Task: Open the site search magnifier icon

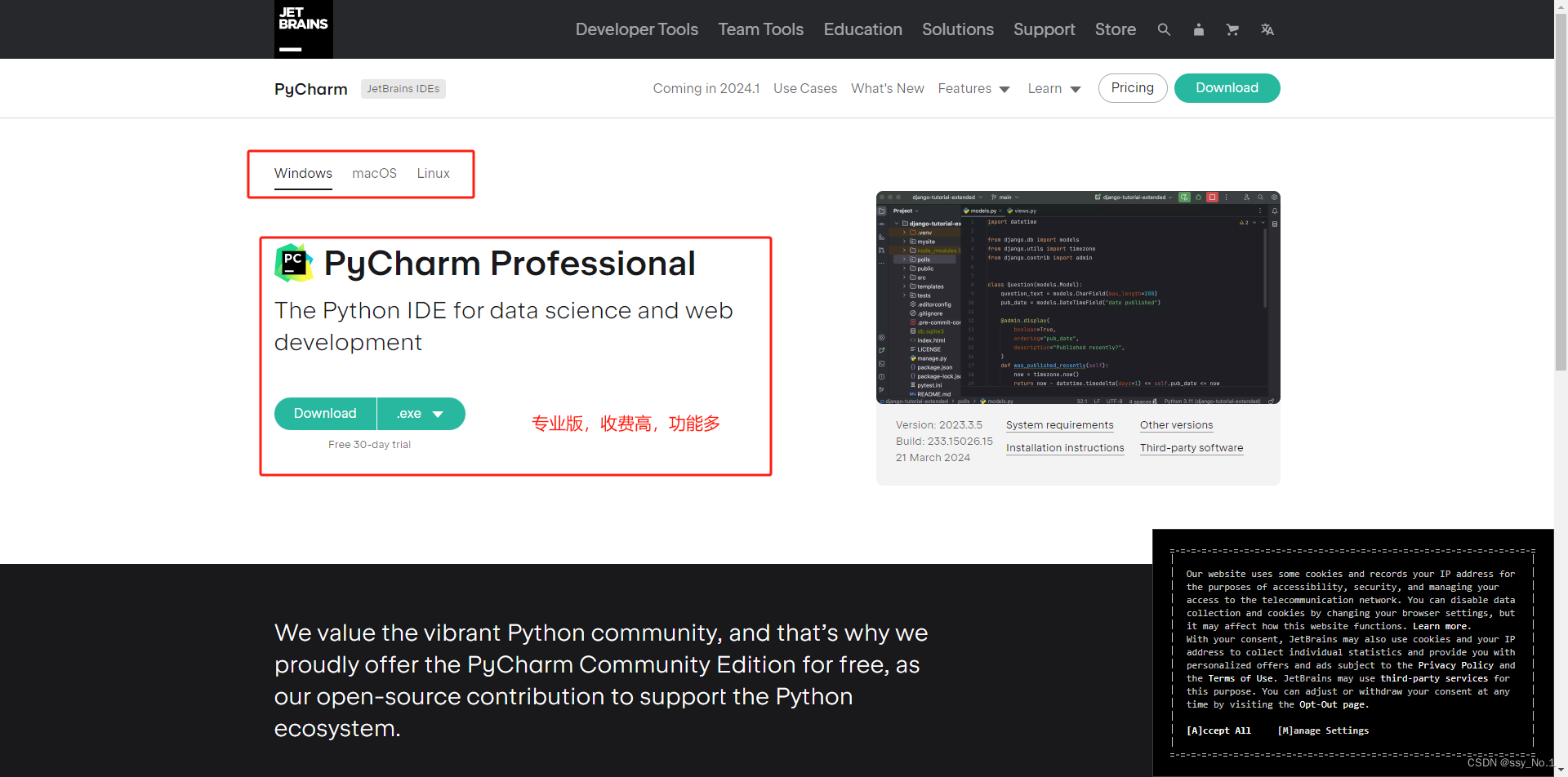Action: (x=1164, y=29)
